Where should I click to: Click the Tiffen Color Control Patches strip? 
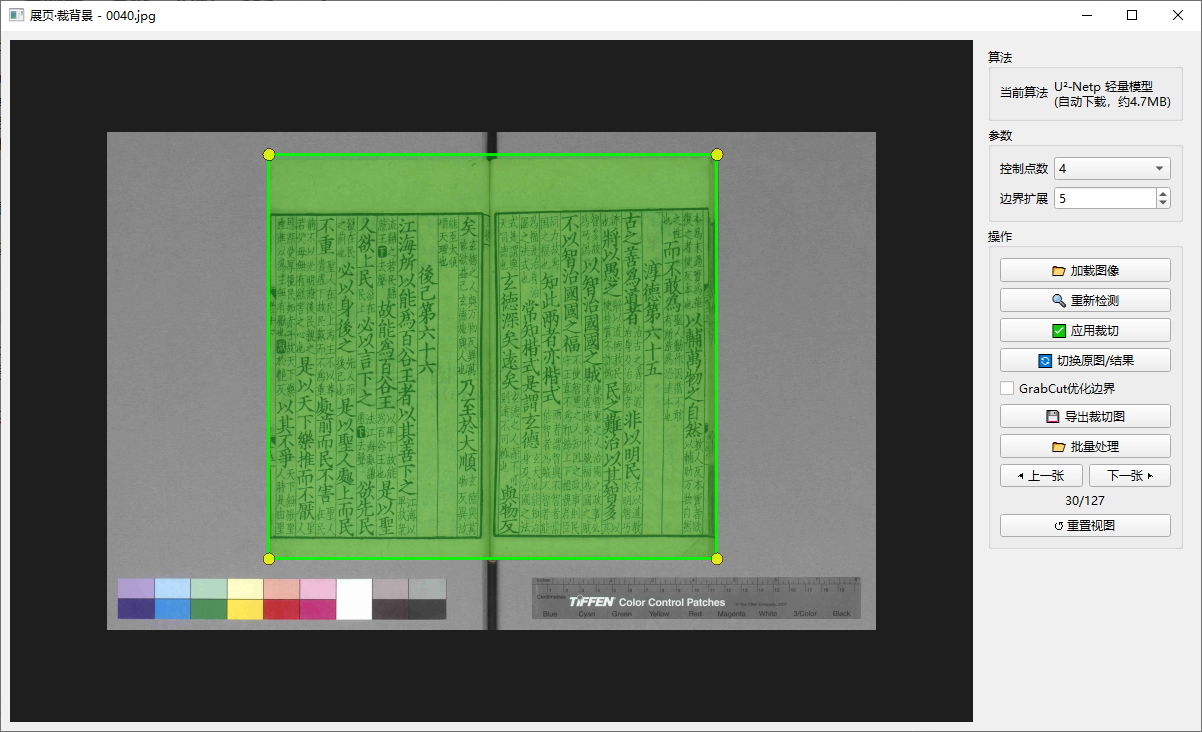(696, 598)
